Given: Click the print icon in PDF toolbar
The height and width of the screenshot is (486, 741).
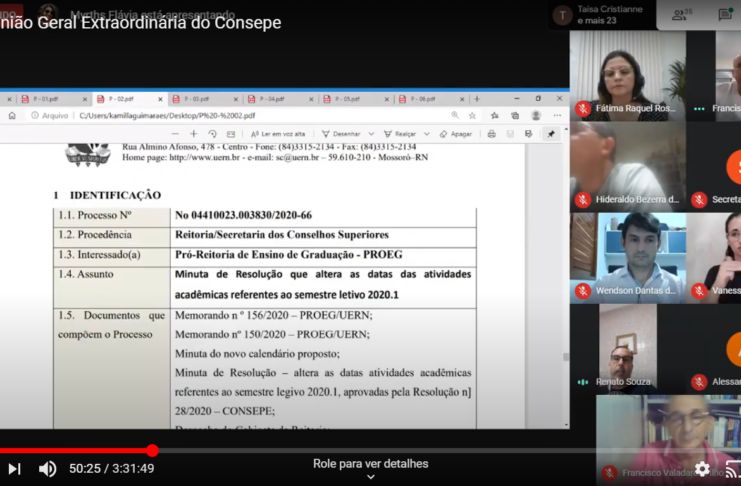Looking at the screenshot, I should click(492, 134).
